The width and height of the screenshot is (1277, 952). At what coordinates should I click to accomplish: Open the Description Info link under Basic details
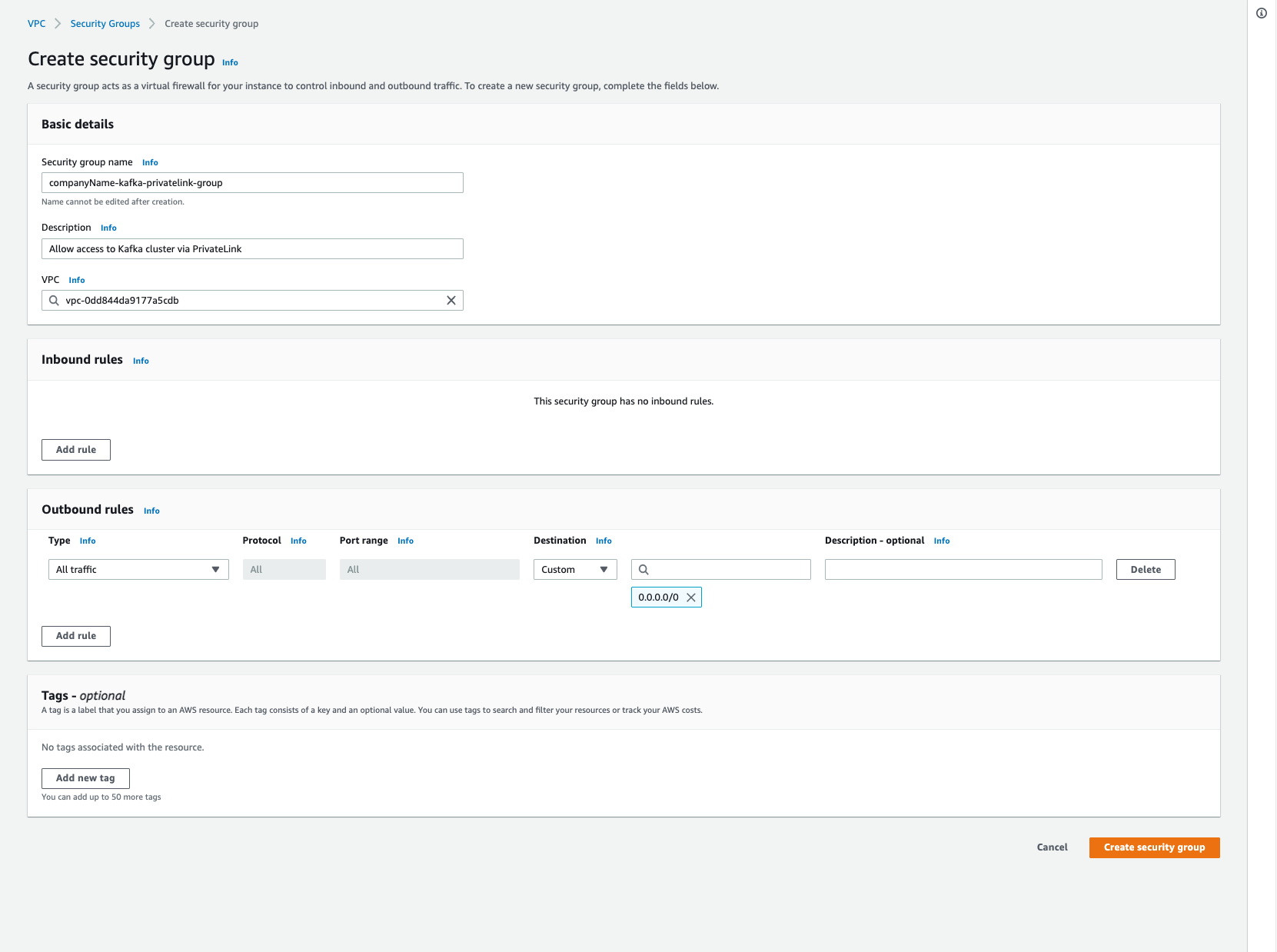[x=108, y=228]
